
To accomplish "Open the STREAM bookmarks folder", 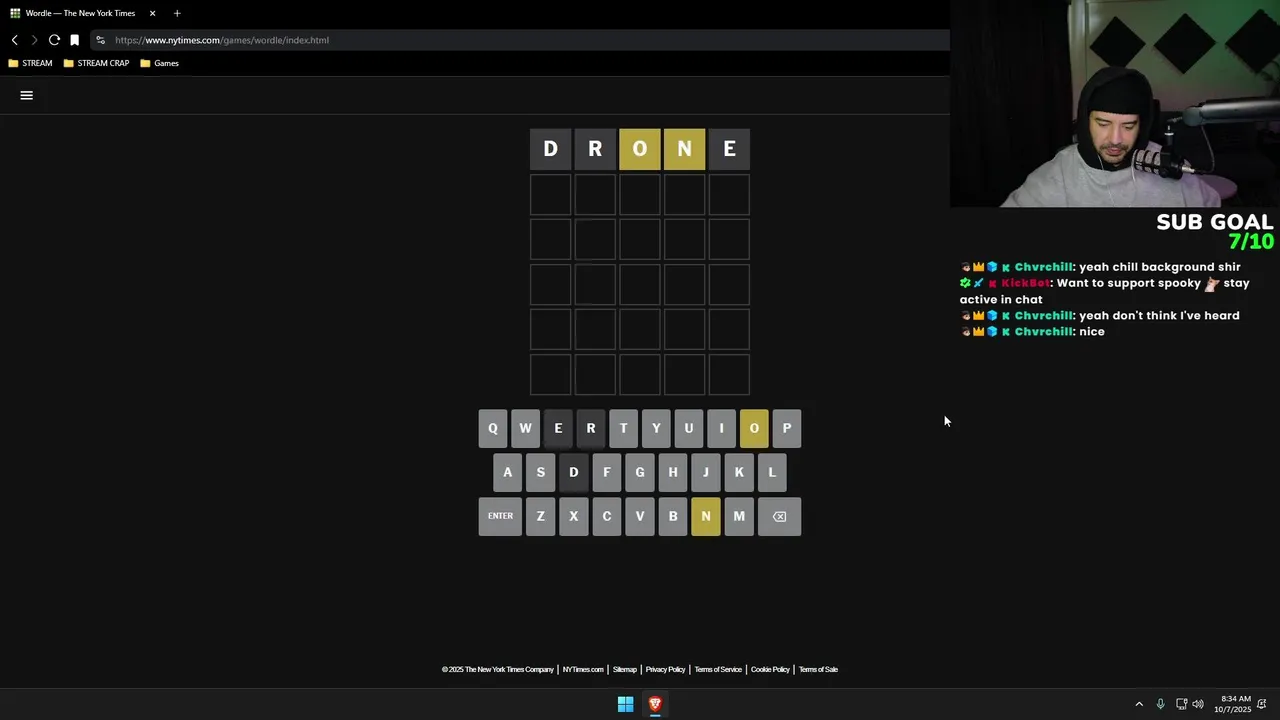I will 30,63.
